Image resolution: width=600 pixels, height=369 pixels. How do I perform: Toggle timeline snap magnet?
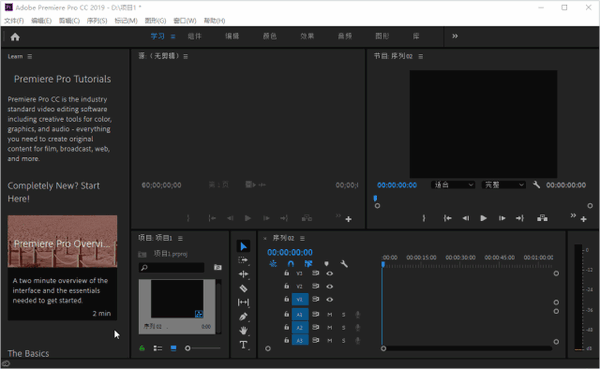(x=291, y=264)
